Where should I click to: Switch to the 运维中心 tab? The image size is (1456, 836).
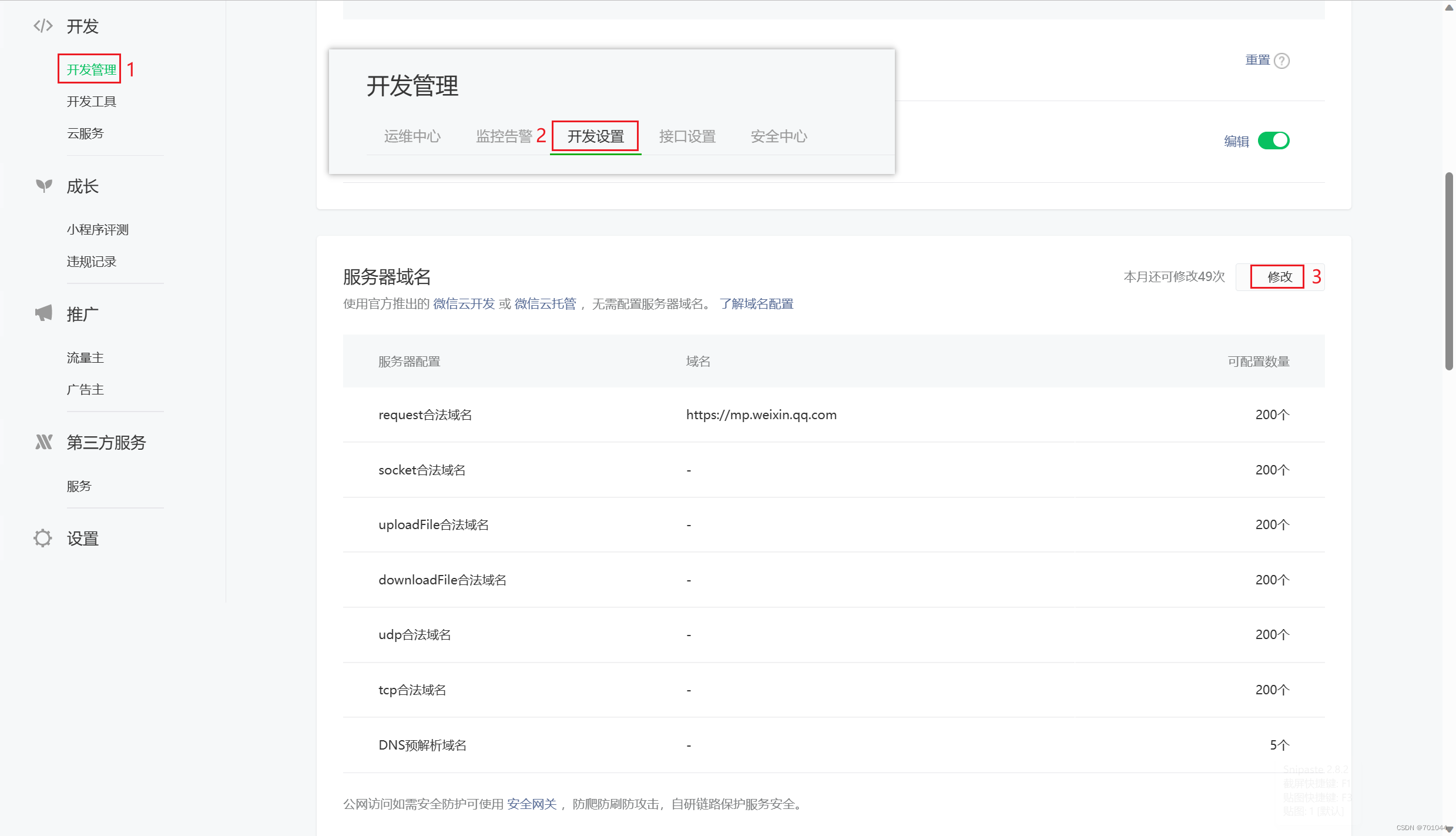coord(412,136)
